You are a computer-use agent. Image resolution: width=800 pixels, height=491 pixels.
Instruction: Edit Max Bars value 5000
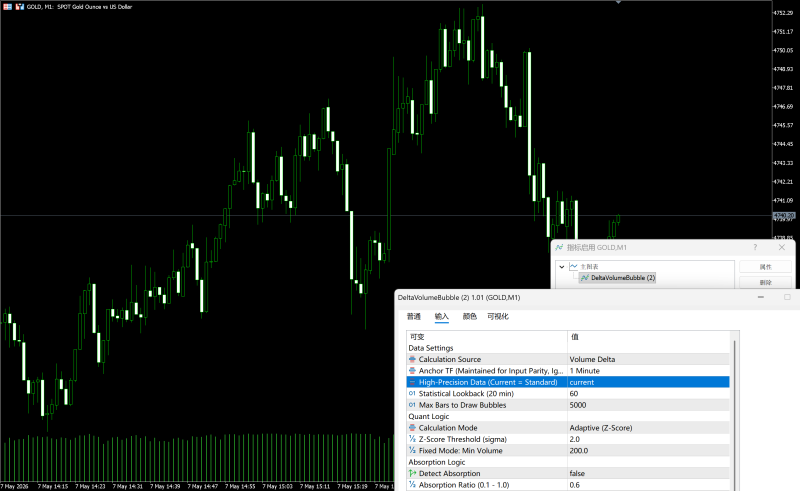(648, 405)
